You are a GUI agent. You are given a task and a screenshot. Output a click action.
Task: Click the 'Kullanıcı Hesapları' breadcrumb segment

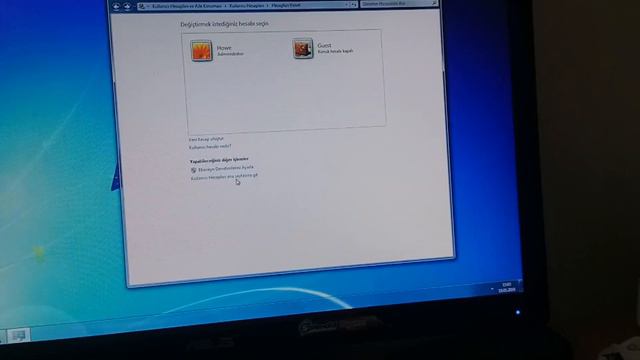[247, 6]
